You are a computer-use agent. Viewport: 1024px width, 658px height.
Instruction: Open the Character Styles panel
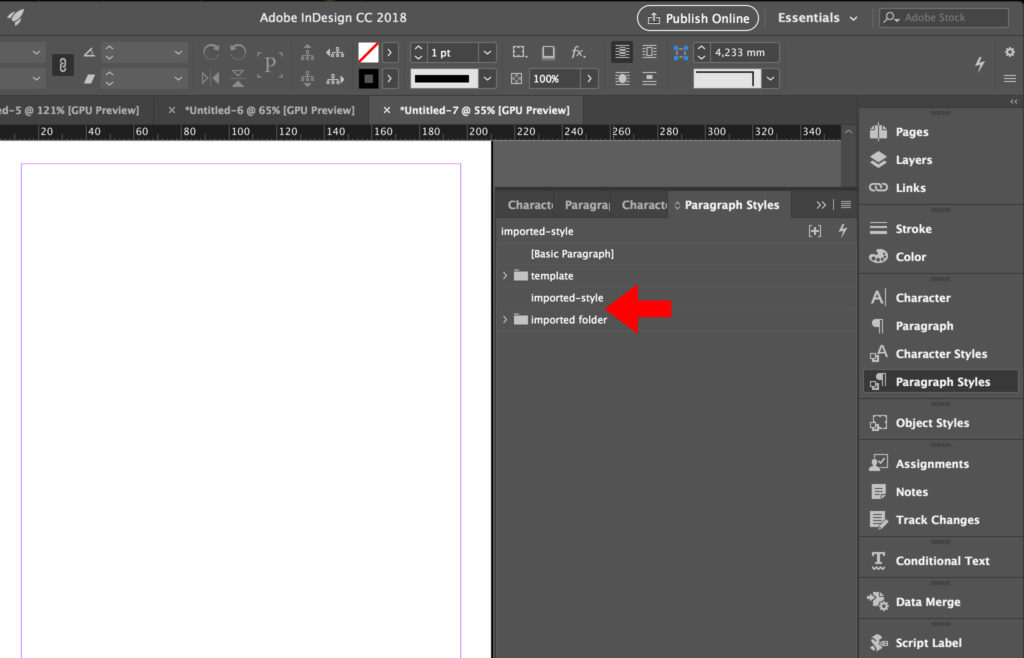click(940, 353)
